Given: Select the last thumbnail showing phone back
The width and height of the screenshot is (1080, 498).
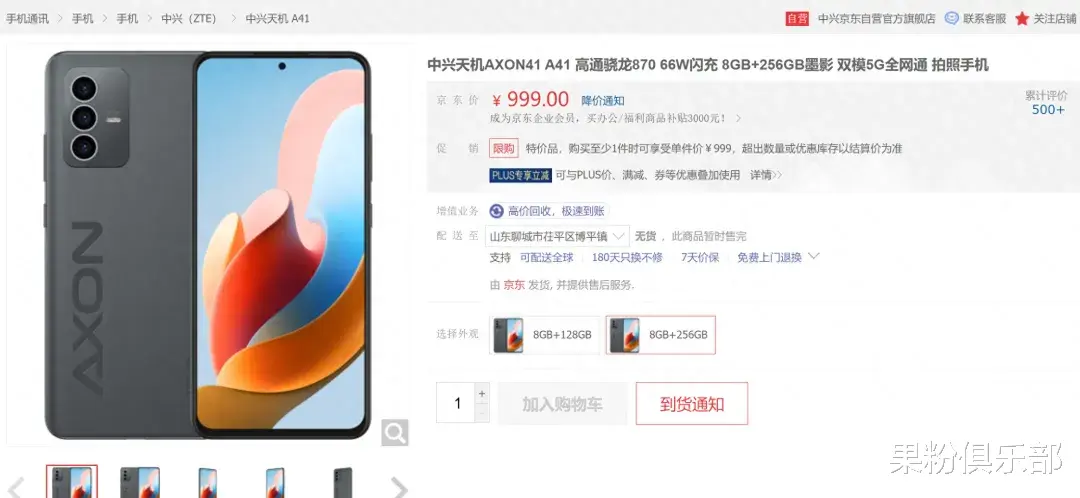Looking at the screenshot, I should [342, 482].
